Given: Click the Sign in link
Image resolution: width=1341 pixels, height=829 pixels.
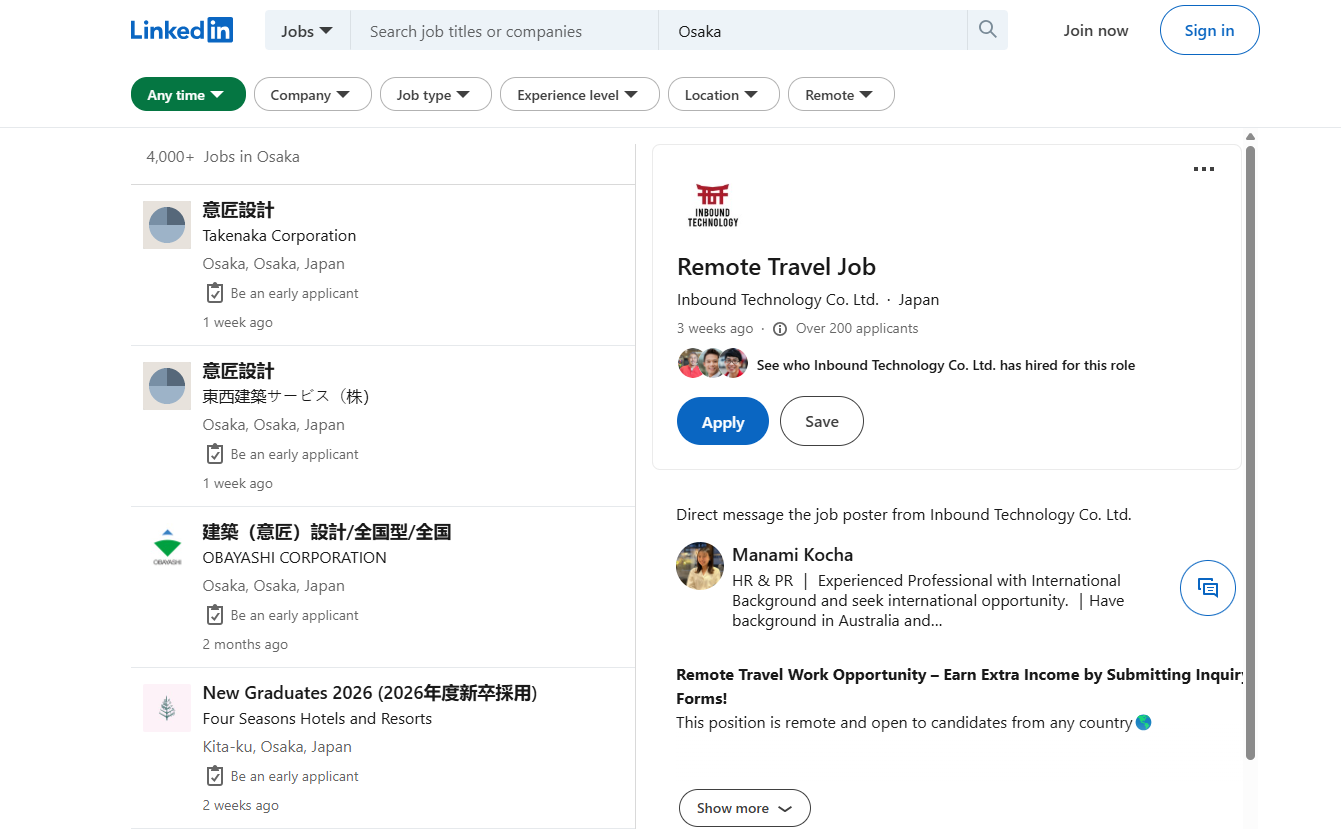Looking at the screenshot, I should tap(1209, 30).
